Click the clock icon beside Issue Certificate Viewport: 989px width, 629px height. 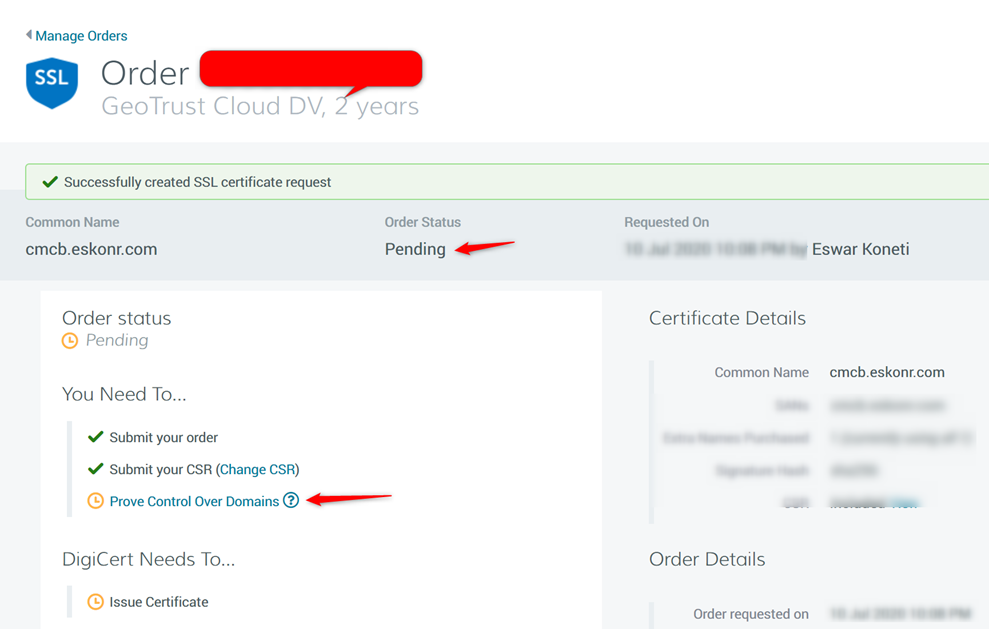96,602
